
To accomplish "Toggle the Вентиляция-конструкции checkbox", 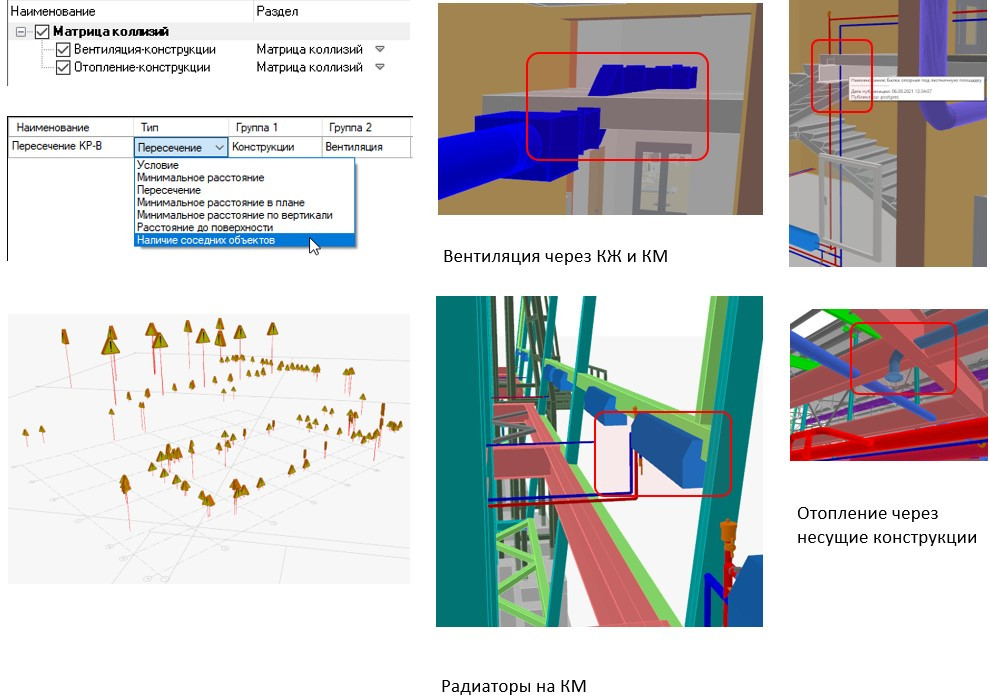I will pyautogui.click(x=63, y=49).
